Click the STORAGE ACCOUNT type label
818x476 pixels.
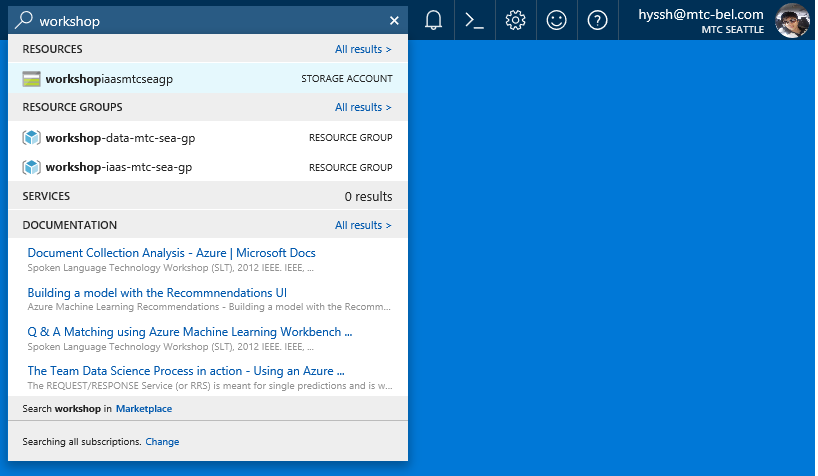coord(347,79)
